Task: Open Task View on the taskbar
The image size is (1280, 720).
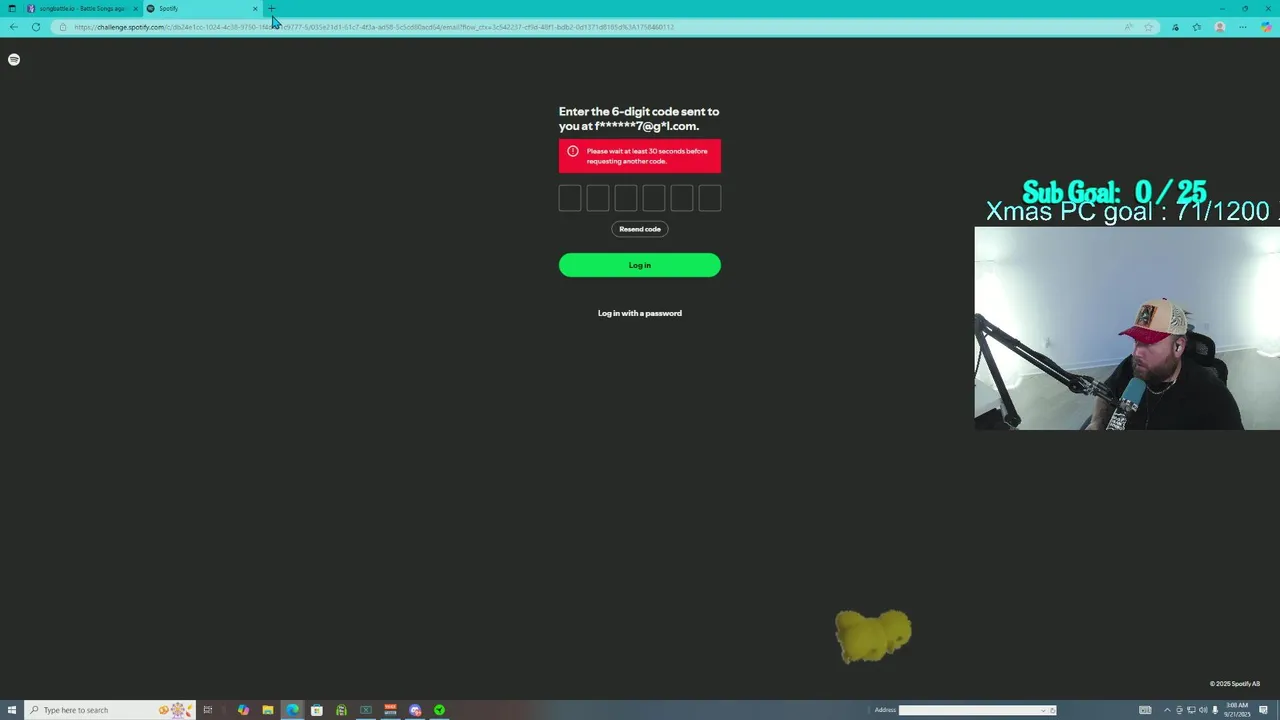Action: coord(208,710)
